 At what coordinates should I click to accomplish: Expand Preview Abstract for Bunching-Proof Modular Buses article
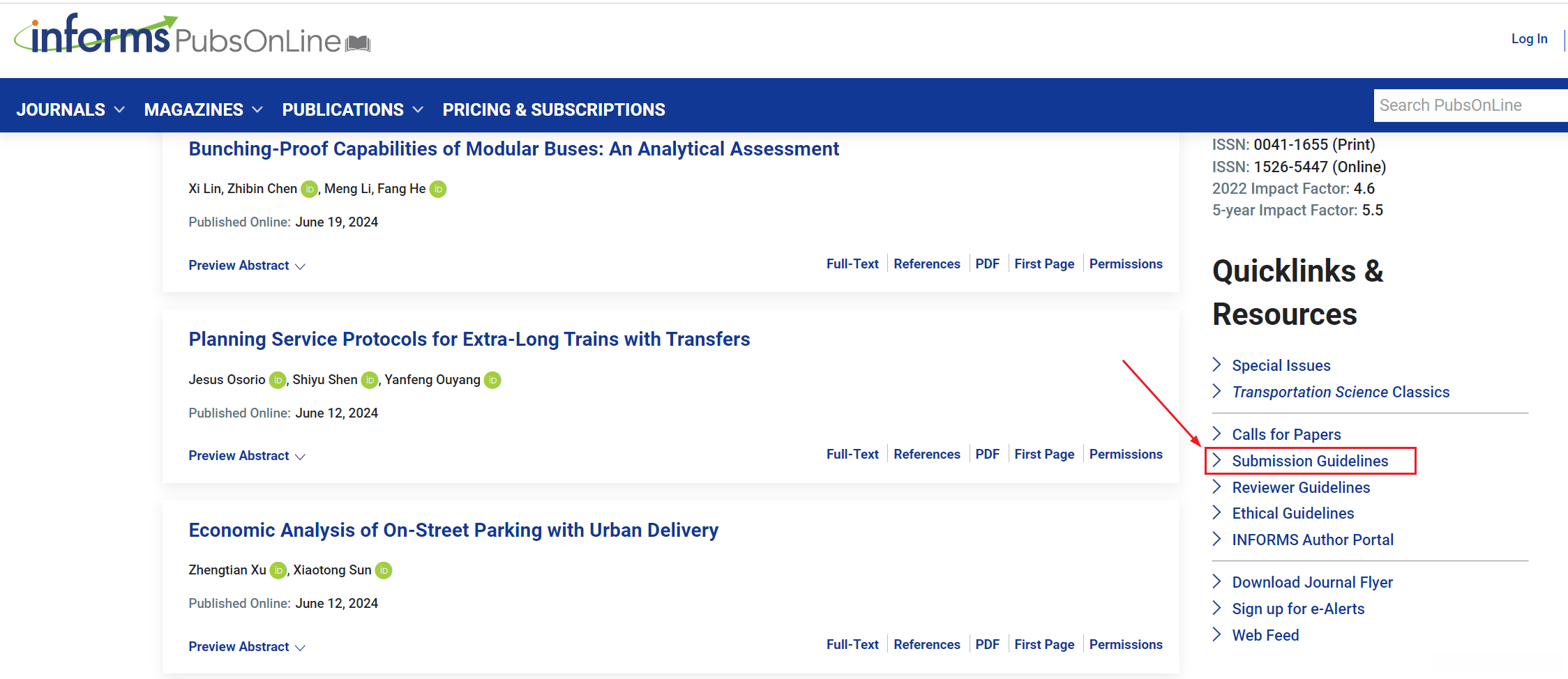point(247,266)
